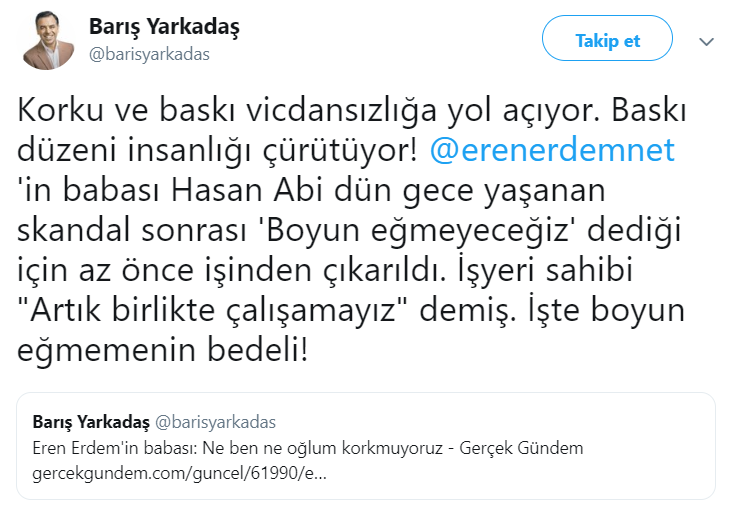730x513 pixels.
Task: Click the bold Barış Yarkadaş header name
Action: pos(164,28)
